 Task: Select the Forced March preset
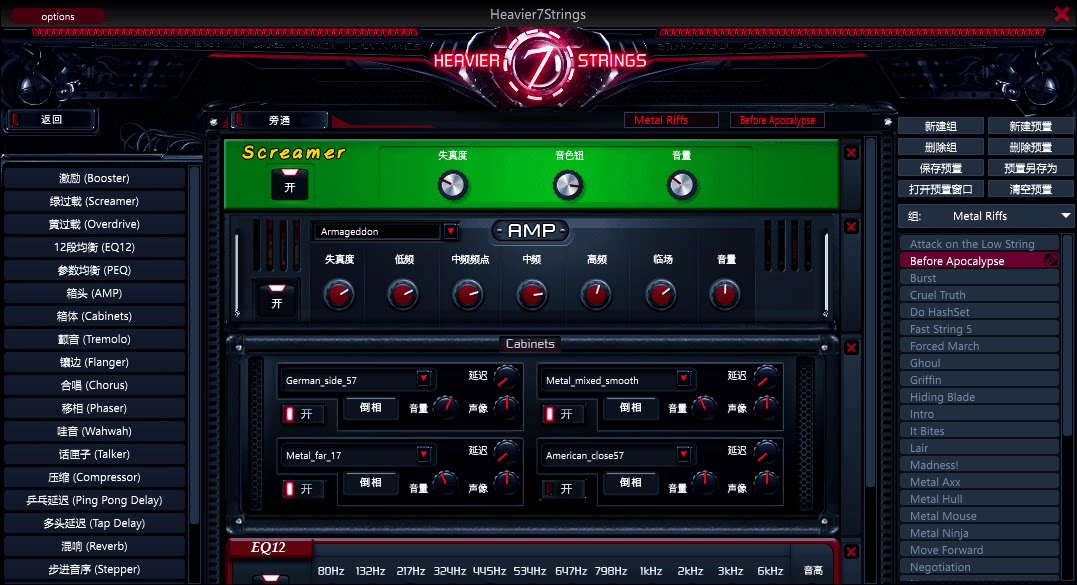click(979, 346)
